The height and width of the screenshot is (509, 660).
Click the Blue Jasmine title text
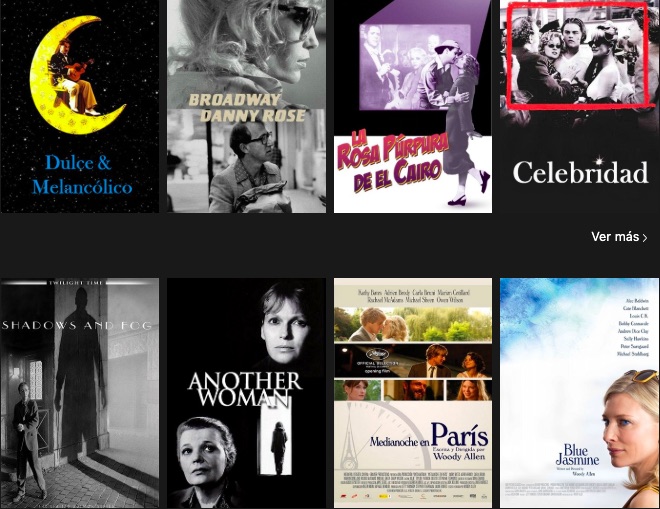pos(577,454)
